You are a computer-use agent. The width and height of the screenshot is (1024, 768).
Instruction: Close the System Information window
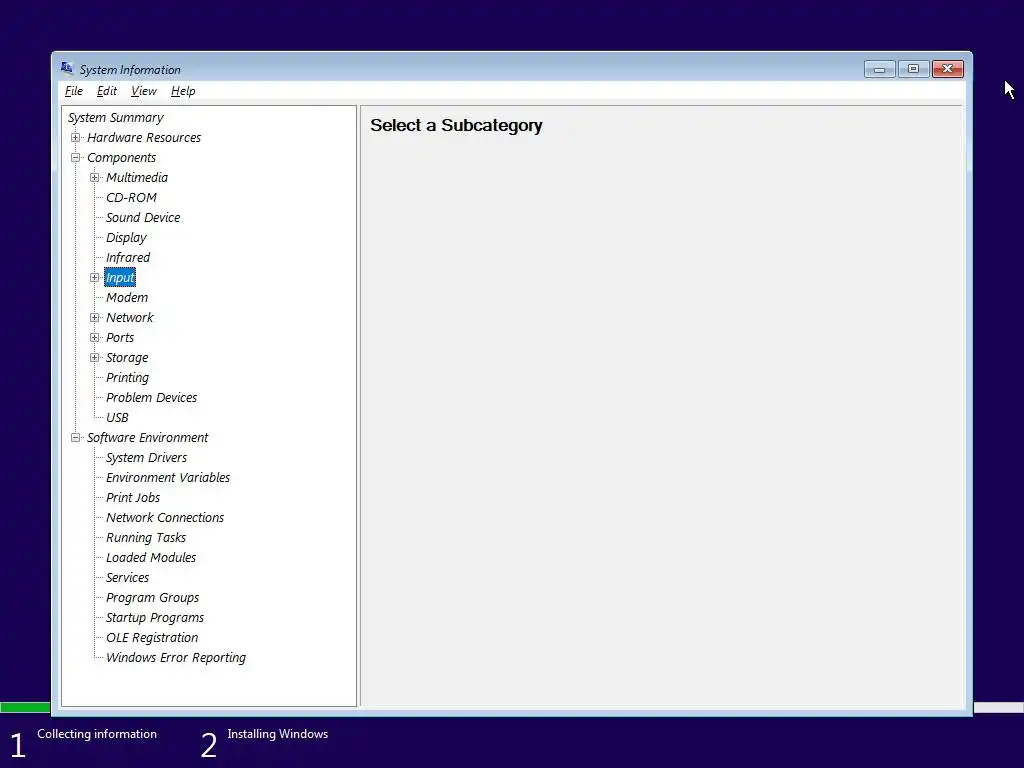948,69
